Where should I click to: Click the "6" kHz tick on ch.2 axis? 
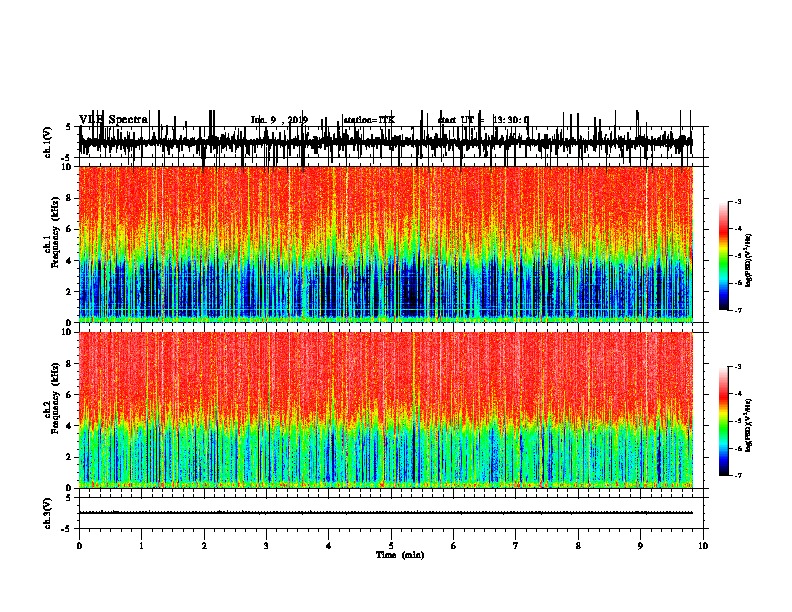[x=70, y=394]
